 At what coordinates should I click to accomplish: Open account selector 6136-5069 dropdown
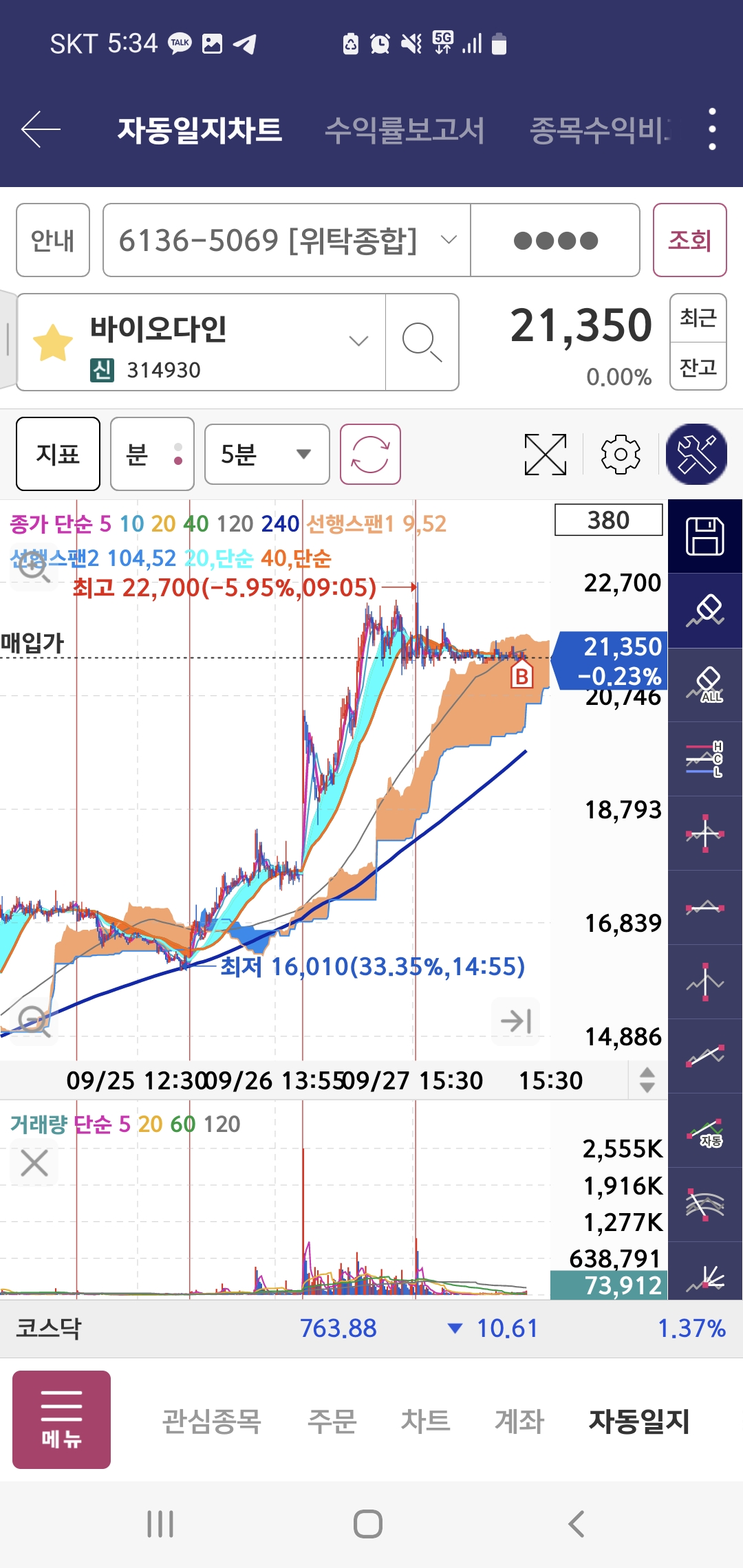[x=287, y=240]
